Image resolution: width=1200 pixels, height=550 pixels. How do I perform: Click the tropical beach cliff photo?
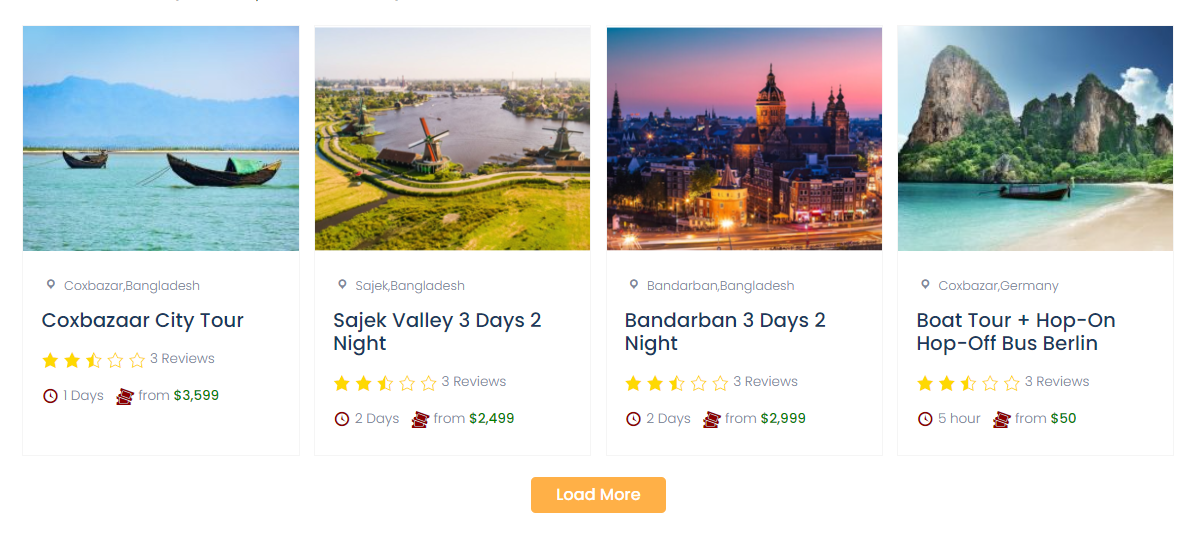click(x=1035, y=138)
